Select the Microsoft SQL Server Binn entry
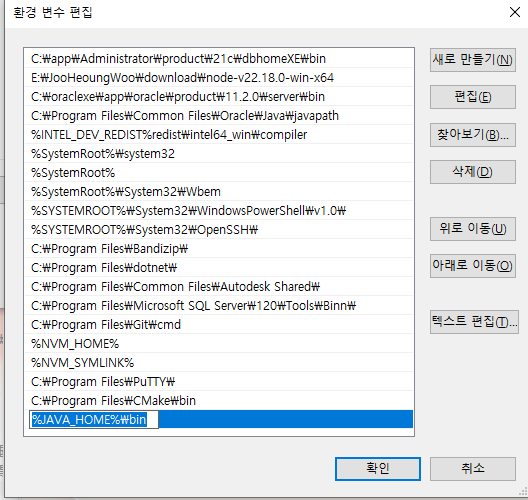The height and width of the screenshot is (500, 528). point(219,306)
